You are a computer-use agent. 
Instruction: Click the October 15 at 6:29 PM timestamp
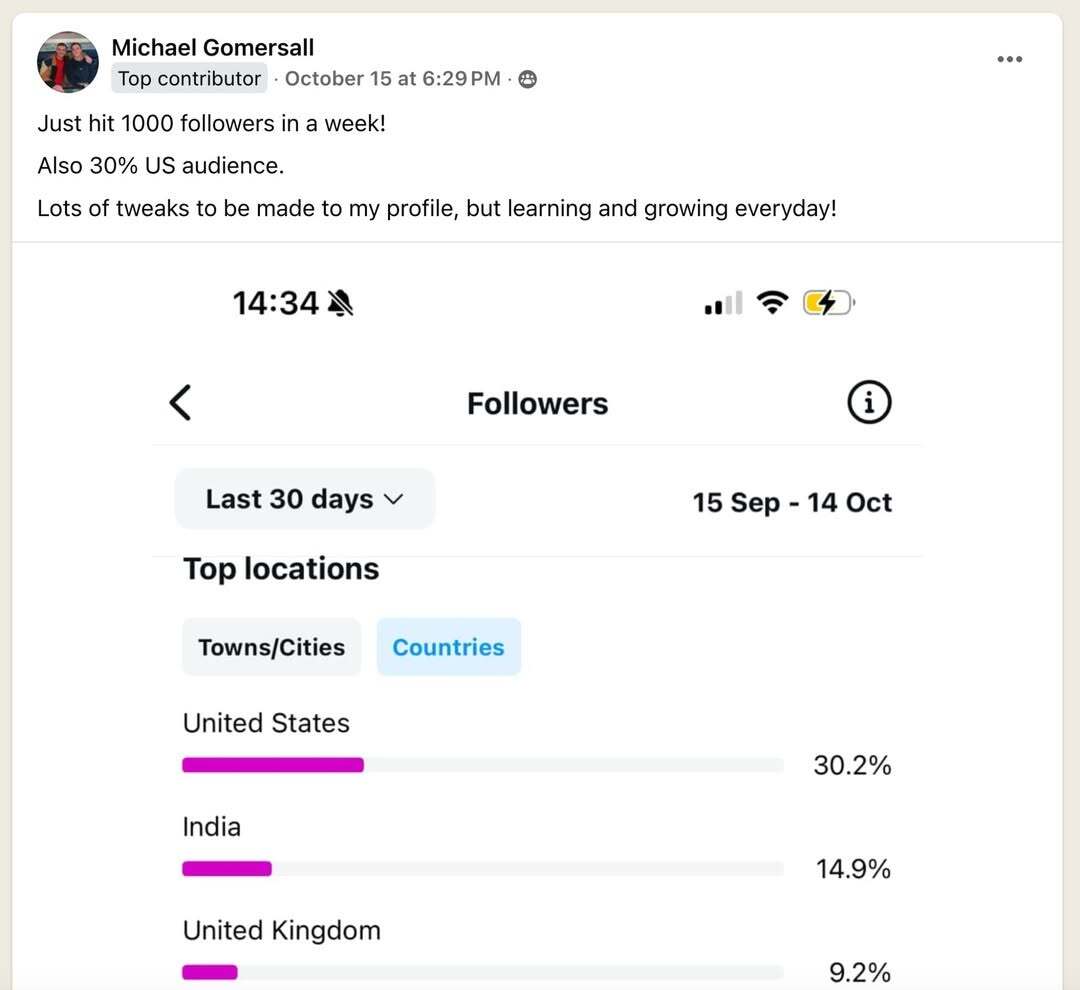[393, 79]
